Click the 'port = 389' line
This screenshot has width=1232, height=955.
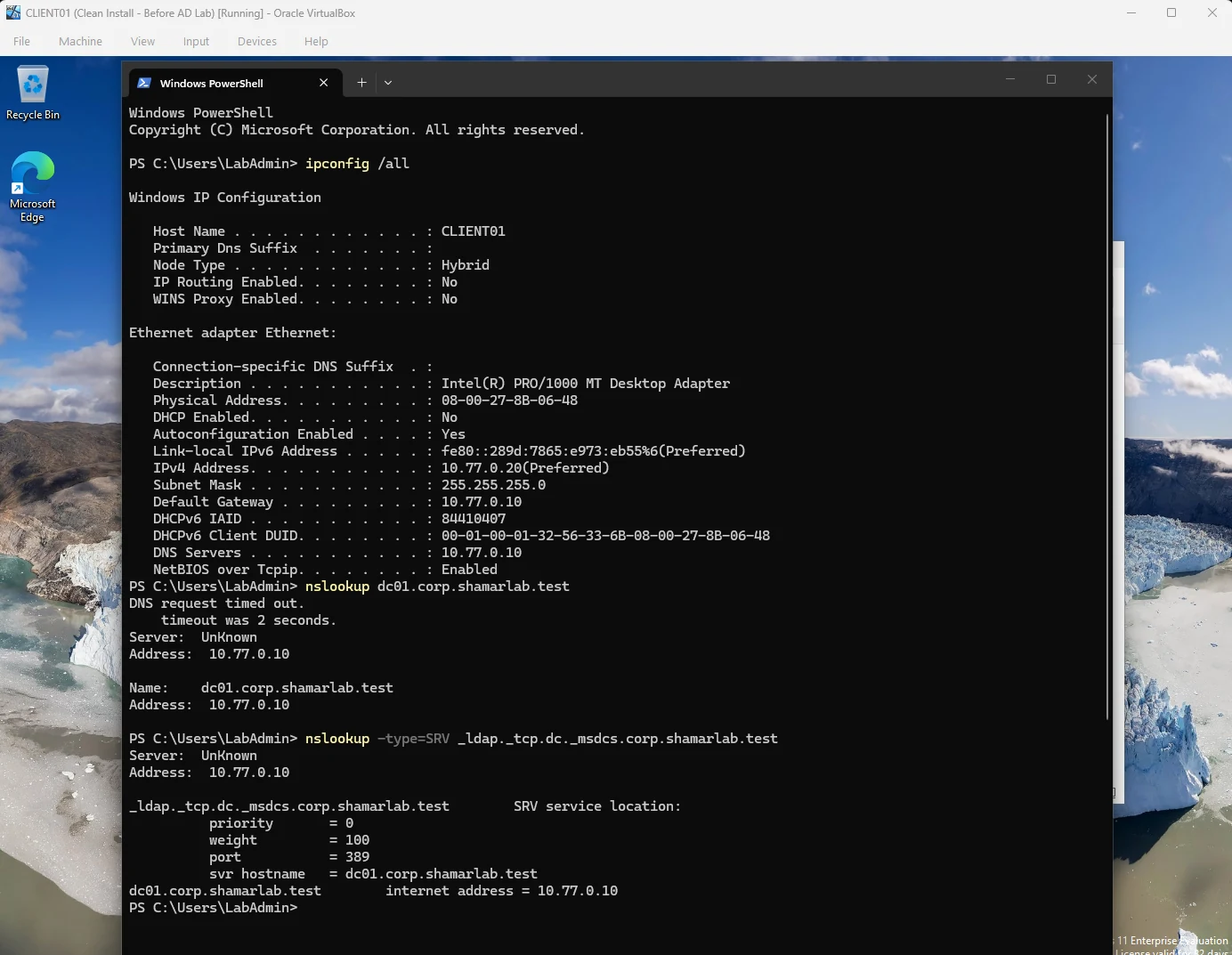point(289,857)
